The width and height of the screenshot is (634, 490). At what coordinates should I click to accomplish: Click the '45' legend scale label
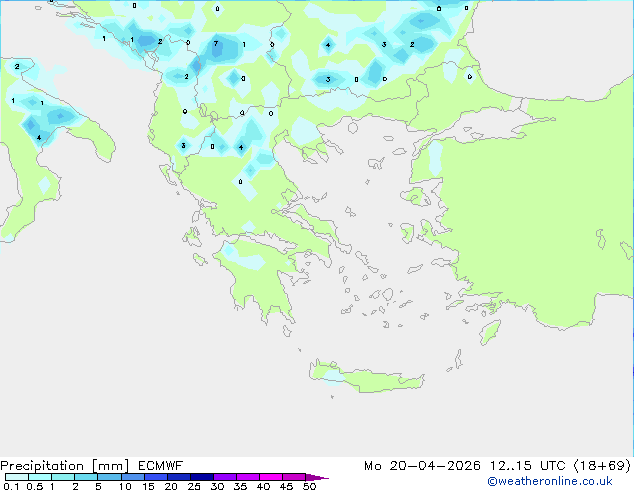286,486
